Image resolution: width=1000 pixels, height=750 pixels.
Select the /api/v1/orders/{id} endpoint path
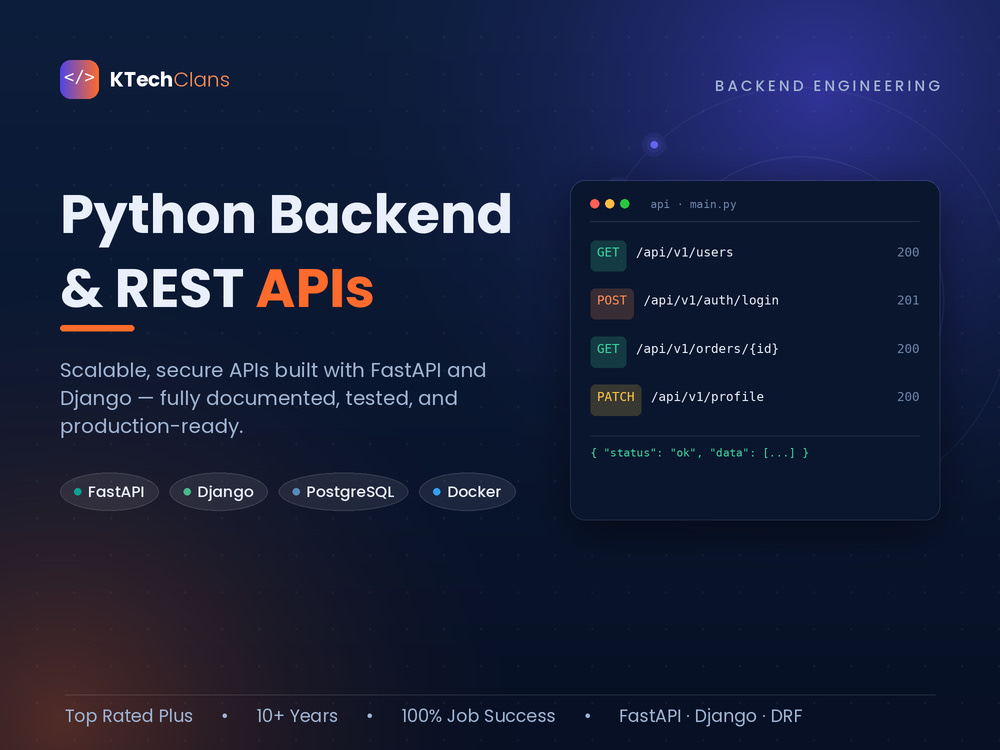(x=707, y=349)
